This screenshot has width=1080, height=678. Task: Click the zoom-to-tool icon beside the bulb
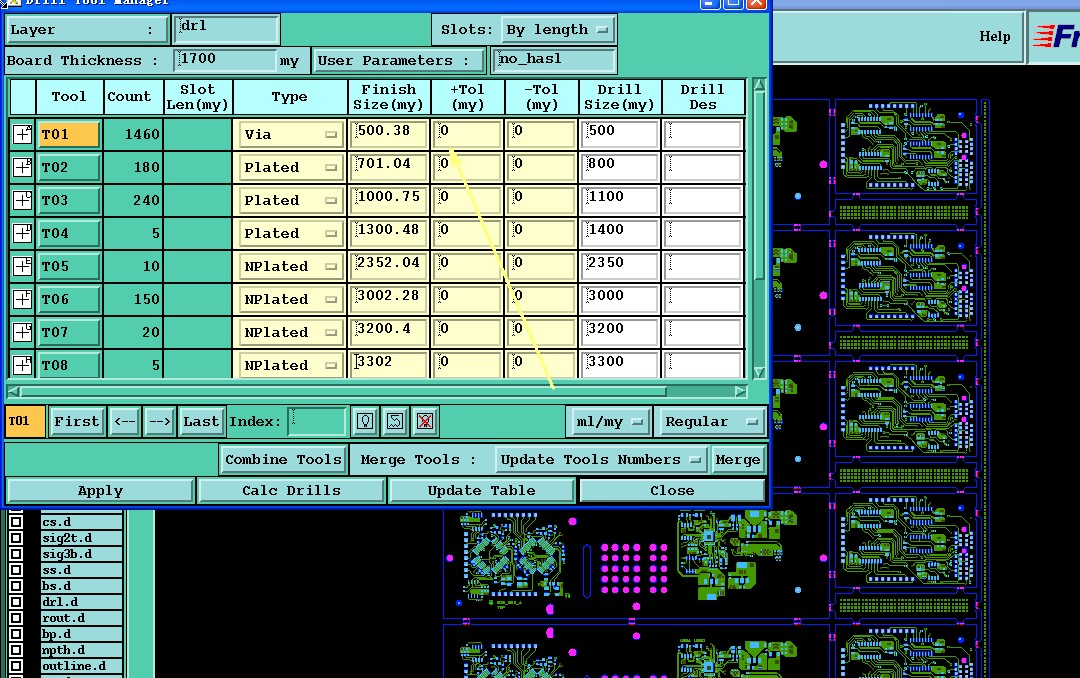tap(395, 421)
